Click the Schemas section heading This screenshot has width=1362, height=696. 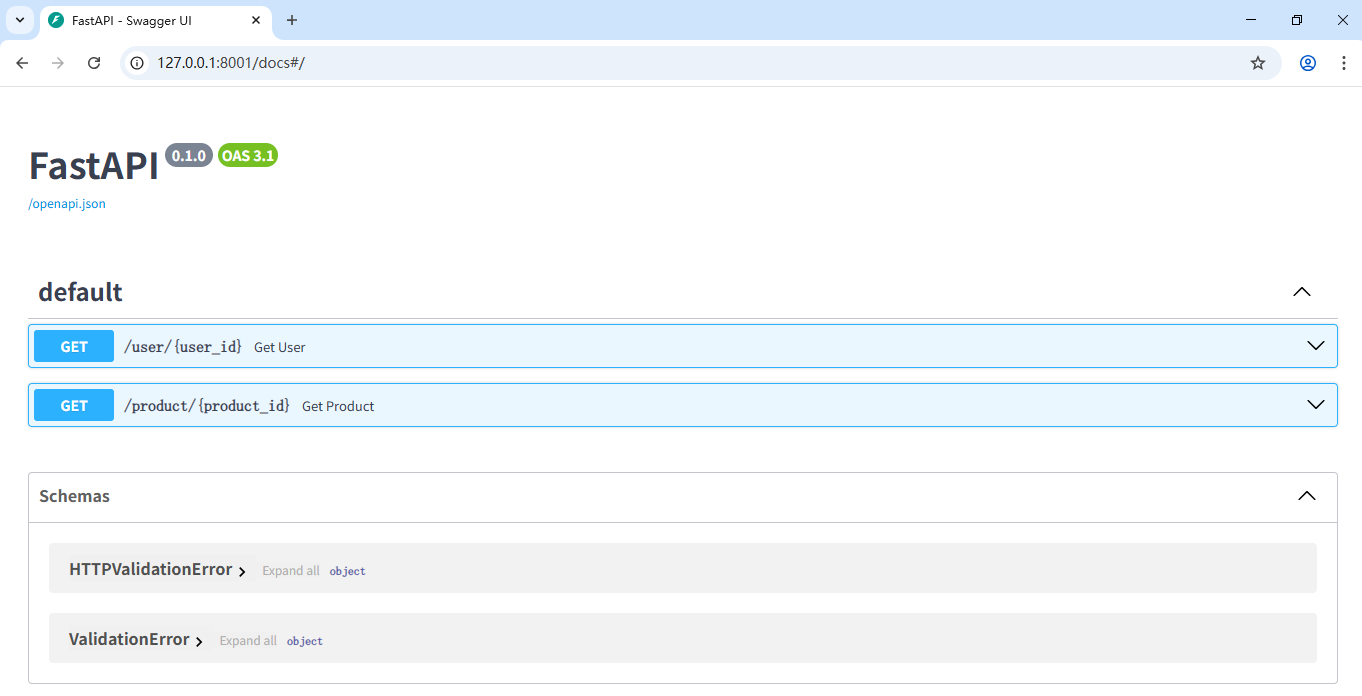(74, 496)
